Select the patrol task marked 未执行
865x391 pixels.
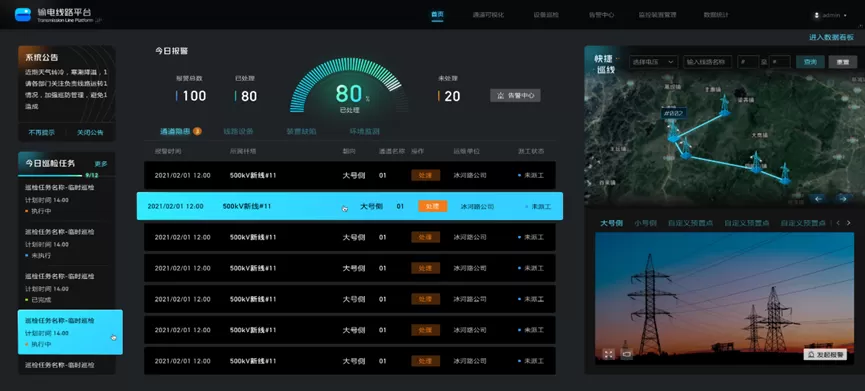point(67,244)
